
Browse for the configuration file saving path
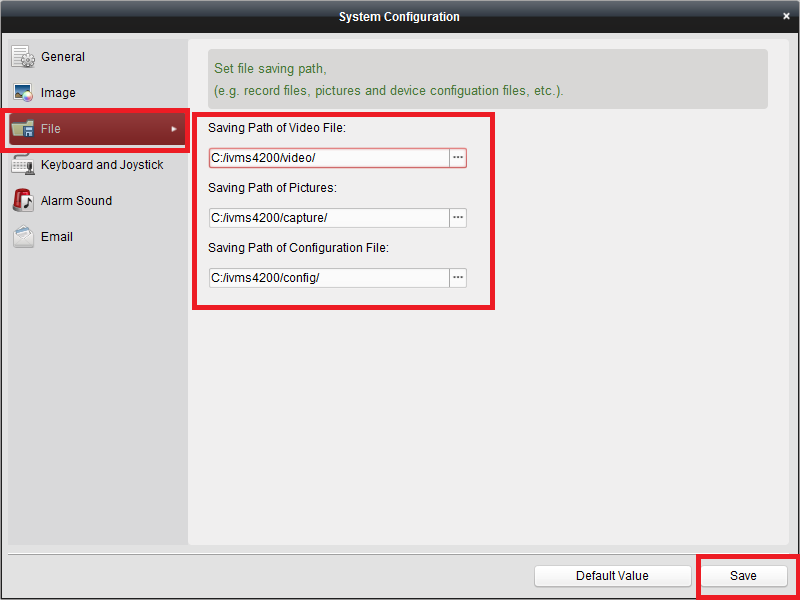click(458, 278)
